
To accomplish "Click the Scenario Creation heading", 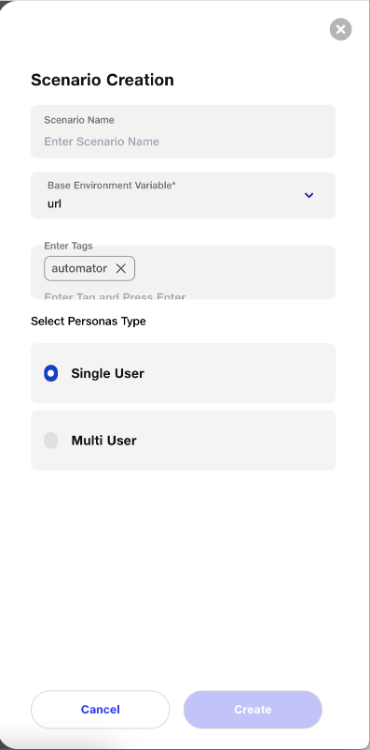I will (102, 79).
